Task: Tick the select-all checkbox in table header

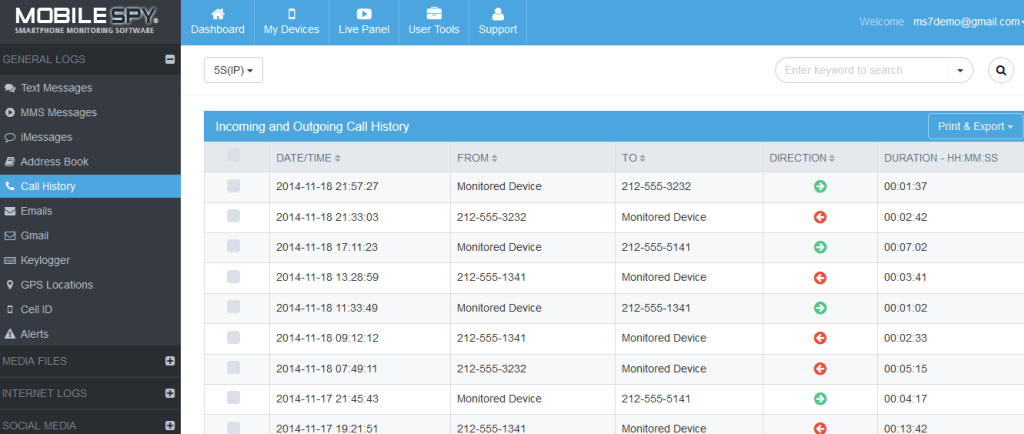Action: [233, 155]
